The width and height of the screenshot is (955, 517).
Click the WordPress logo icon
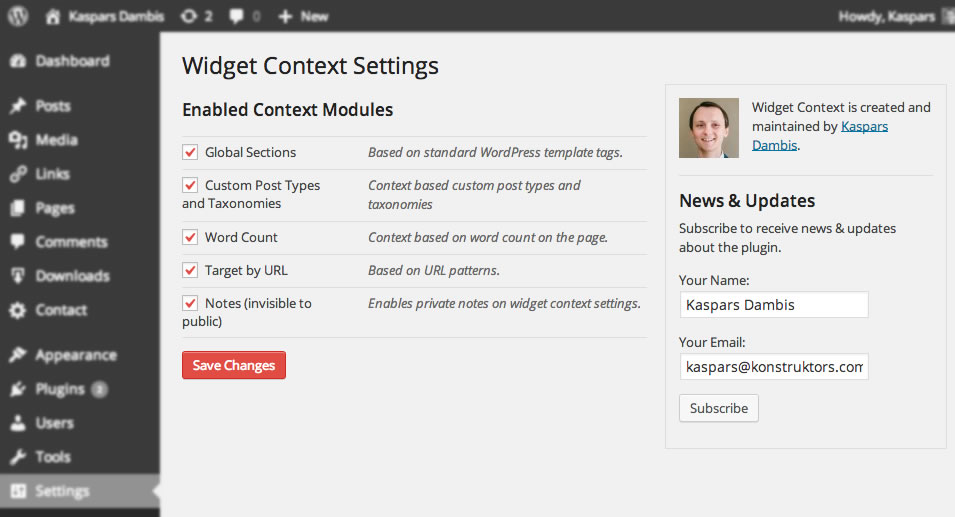[18, 16]
